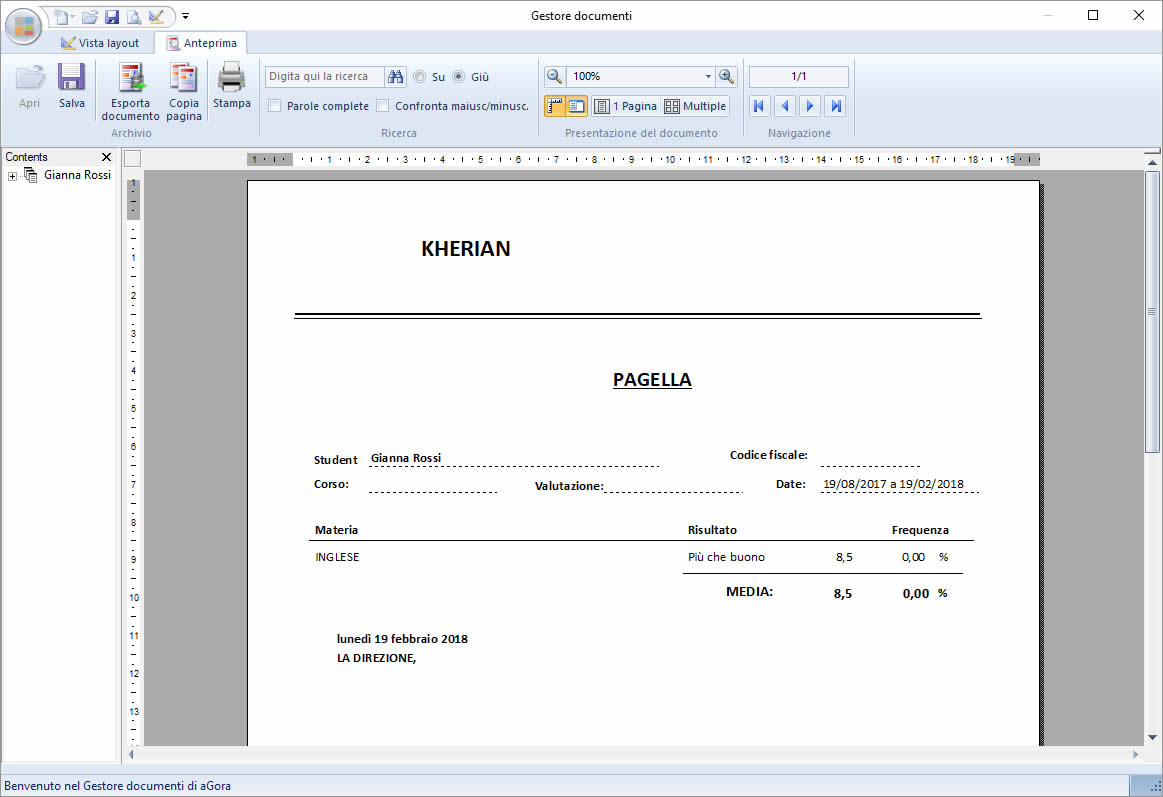This screenshot has width=1163, height=797.
Task: Click the layout design quick-access icon
Action: point(157,16)
